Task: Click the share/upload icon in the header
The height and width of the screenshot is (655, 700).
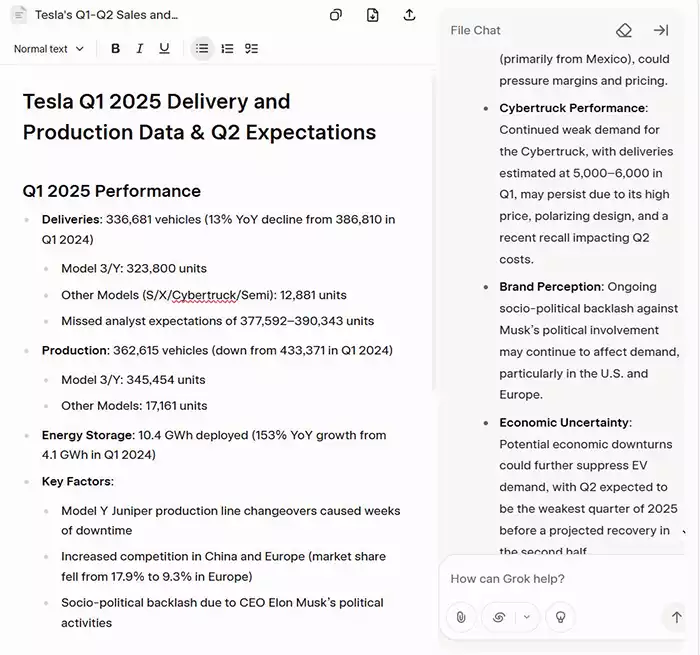Action: pyautogui.click(x=409, y=15)
